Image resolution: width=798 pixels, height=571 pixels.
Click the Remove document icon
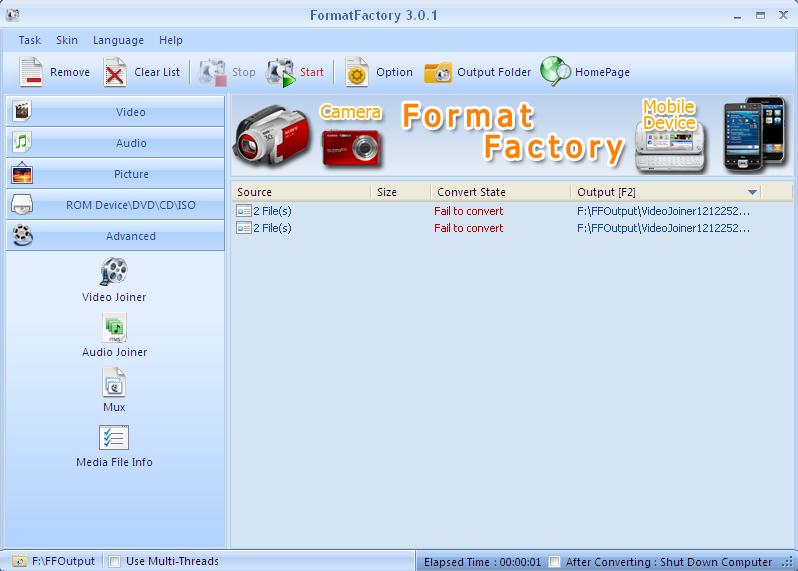click(31, 72)
